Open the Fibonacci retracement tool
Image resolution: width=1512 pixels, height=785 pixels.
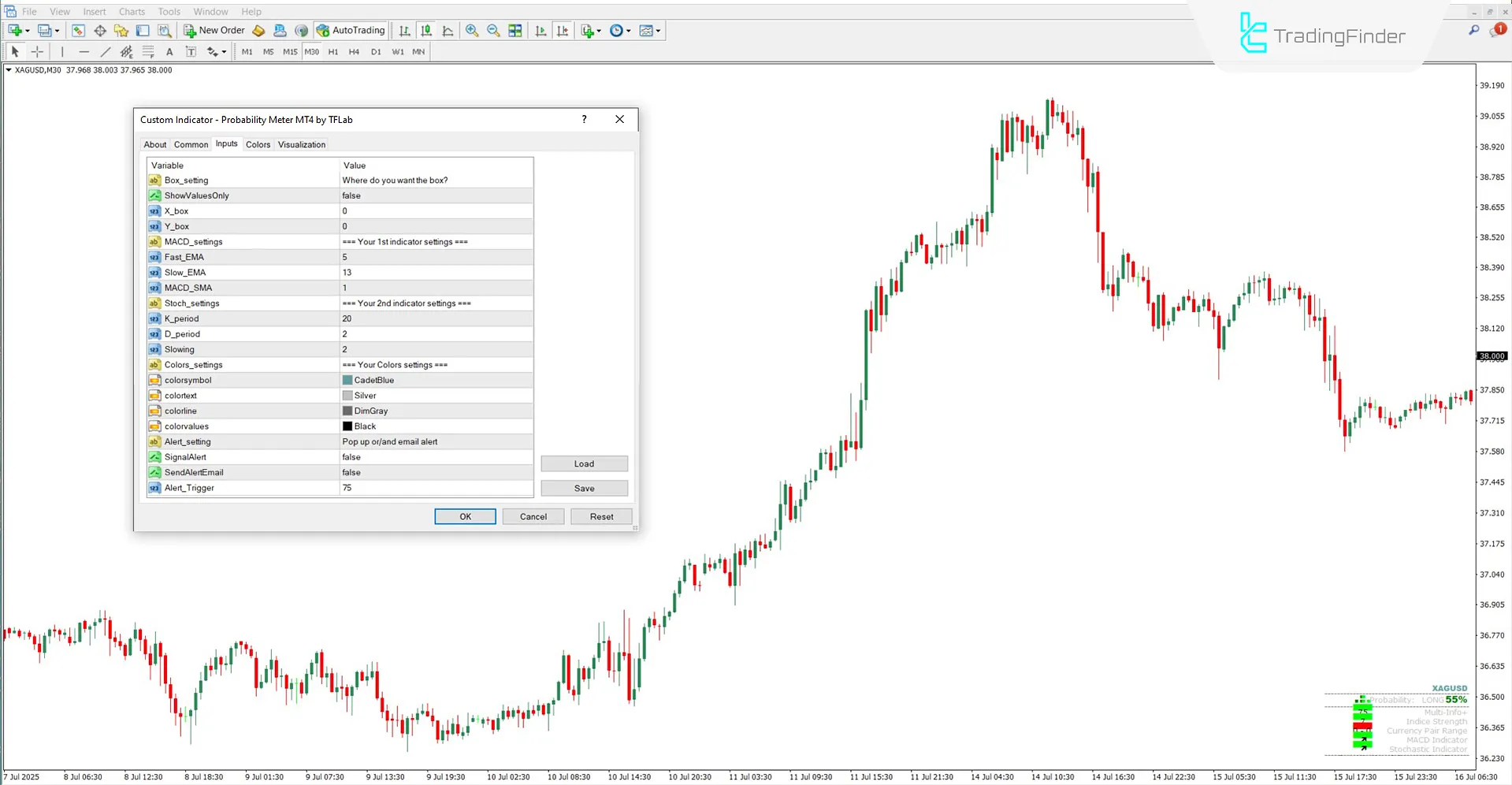point(147,52)
